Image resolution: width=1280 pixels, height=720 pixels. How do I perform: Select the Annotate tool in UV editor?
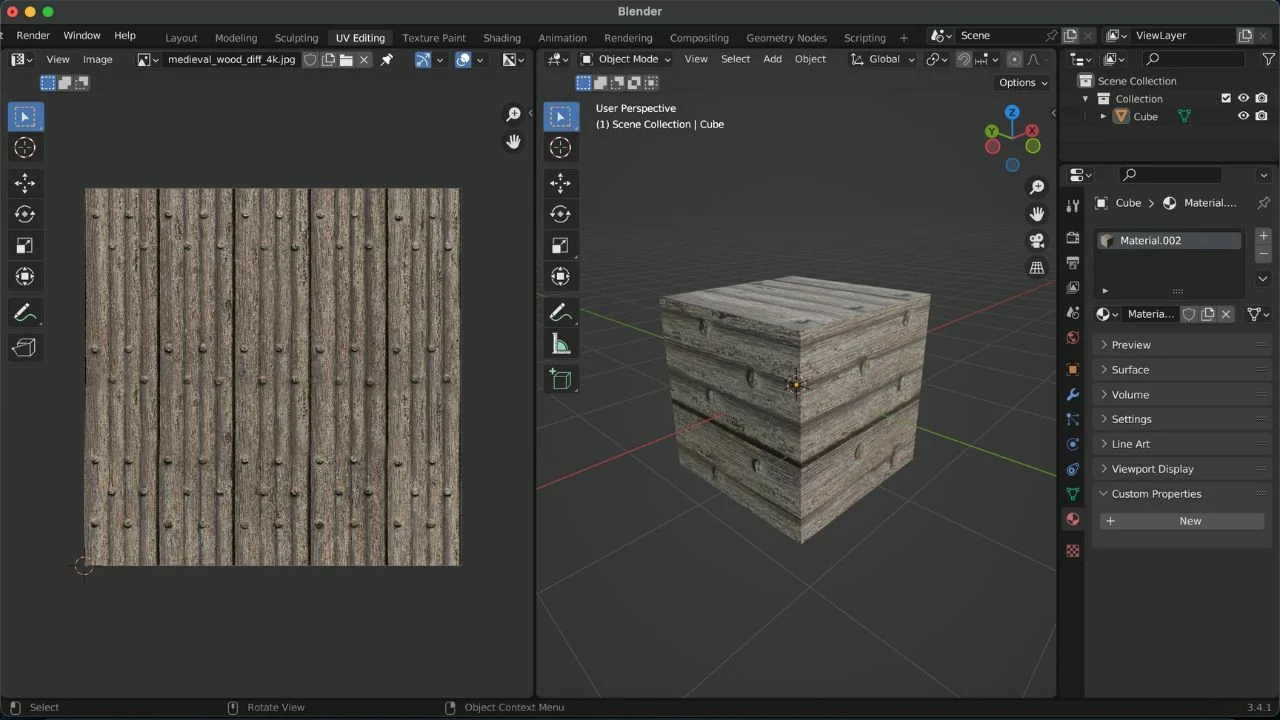[25, 313]
